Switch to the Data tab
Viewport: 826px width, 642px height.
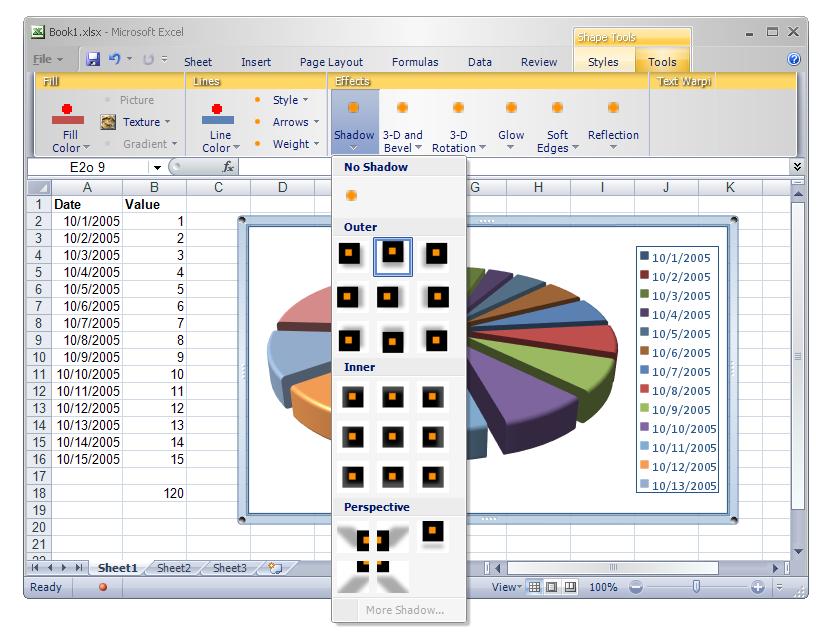[479, 62]
